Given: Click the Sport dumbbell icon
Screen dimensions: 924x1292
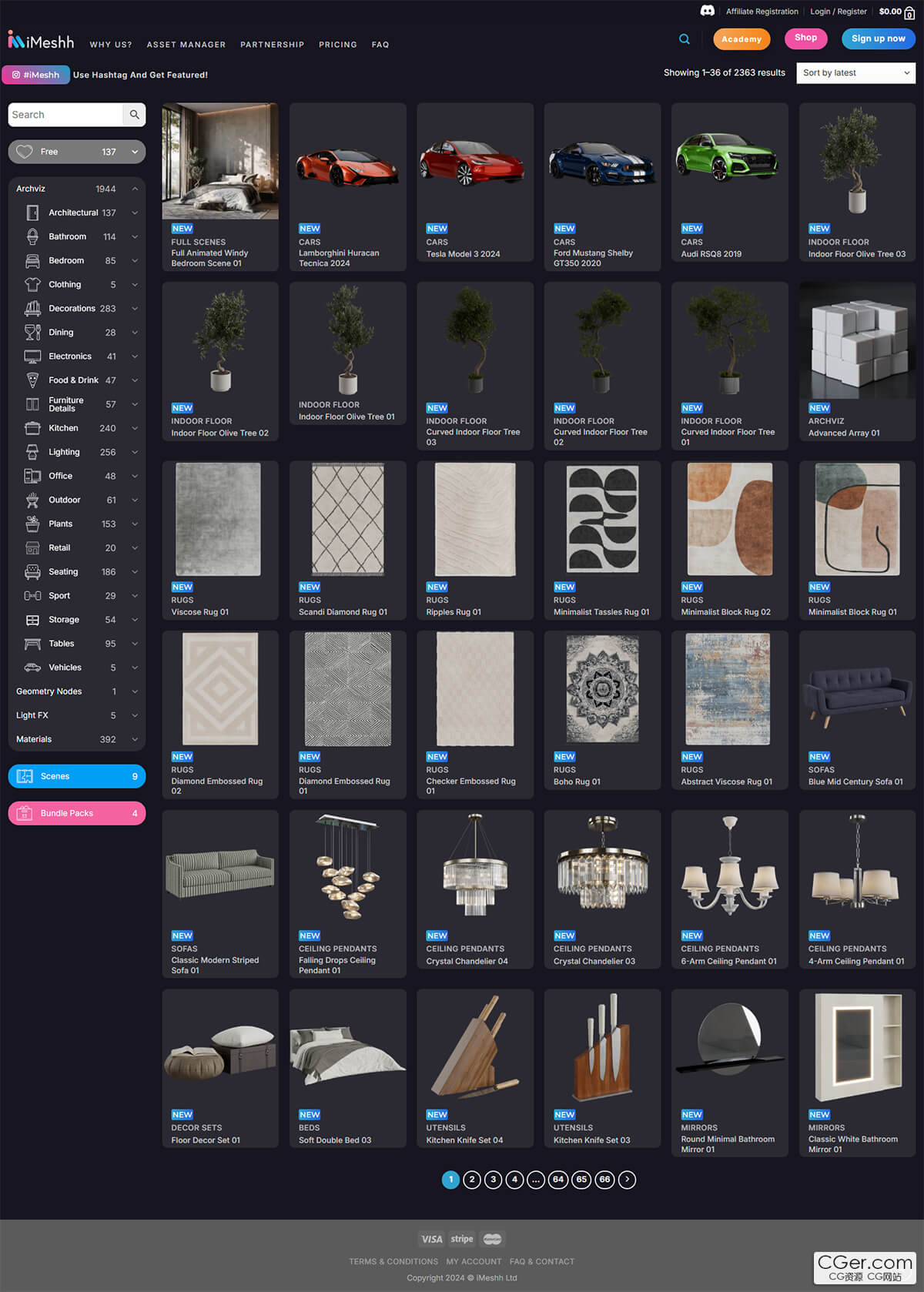Looking at the screenshot, I should 32,596.
